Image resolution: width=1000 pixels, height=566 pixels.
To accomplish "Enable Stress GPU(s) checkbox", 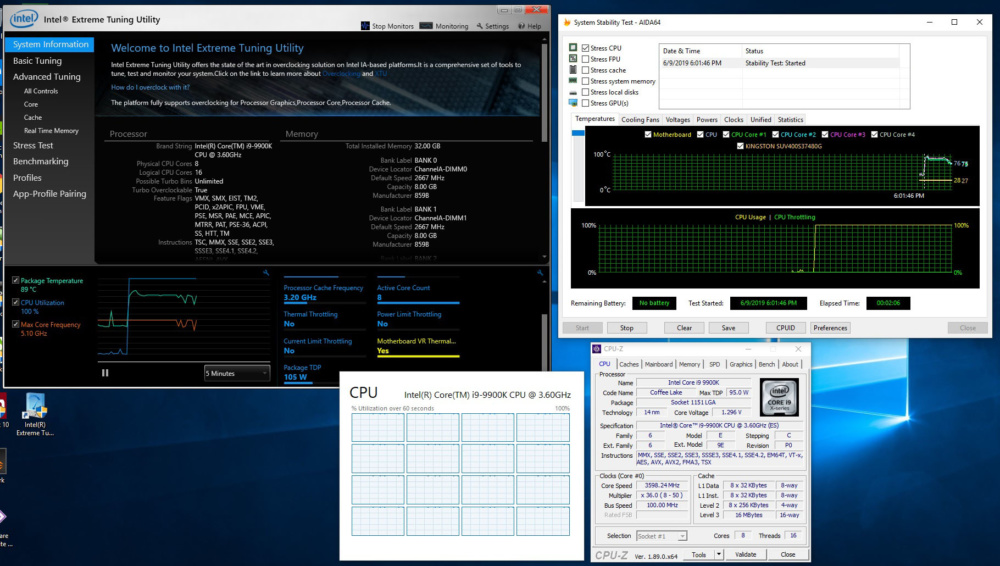I will pos(585,103).
